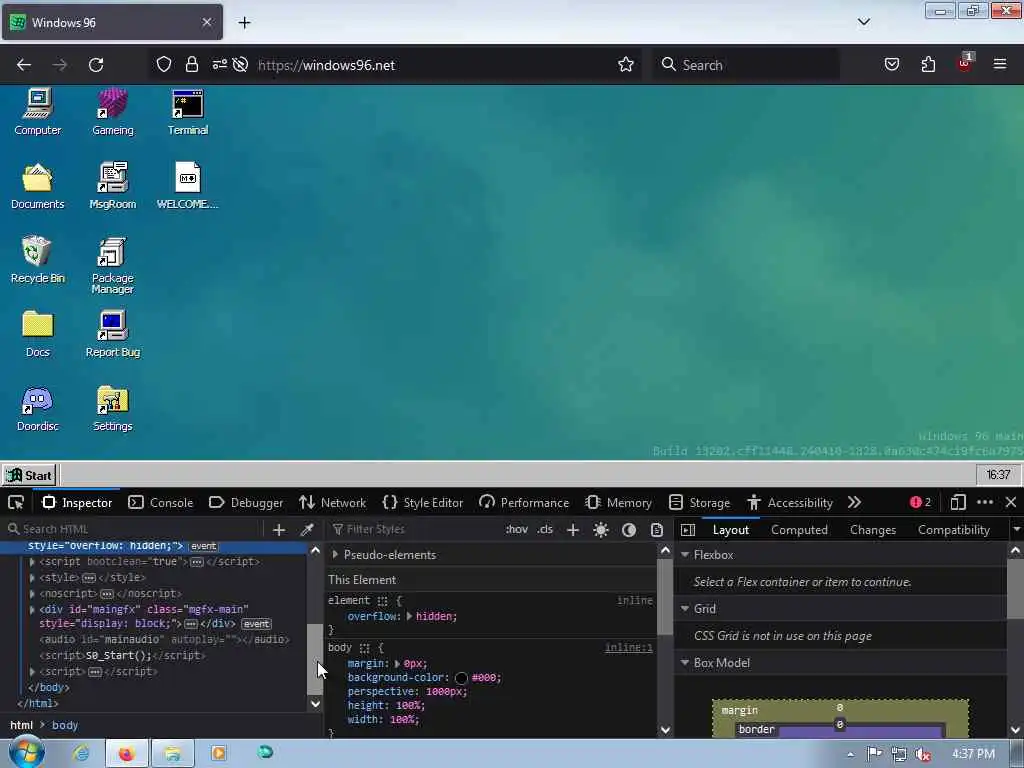1024x768 pixels.
Task: Switch to the Layout sidebar tab
Action: pos(730,530)
